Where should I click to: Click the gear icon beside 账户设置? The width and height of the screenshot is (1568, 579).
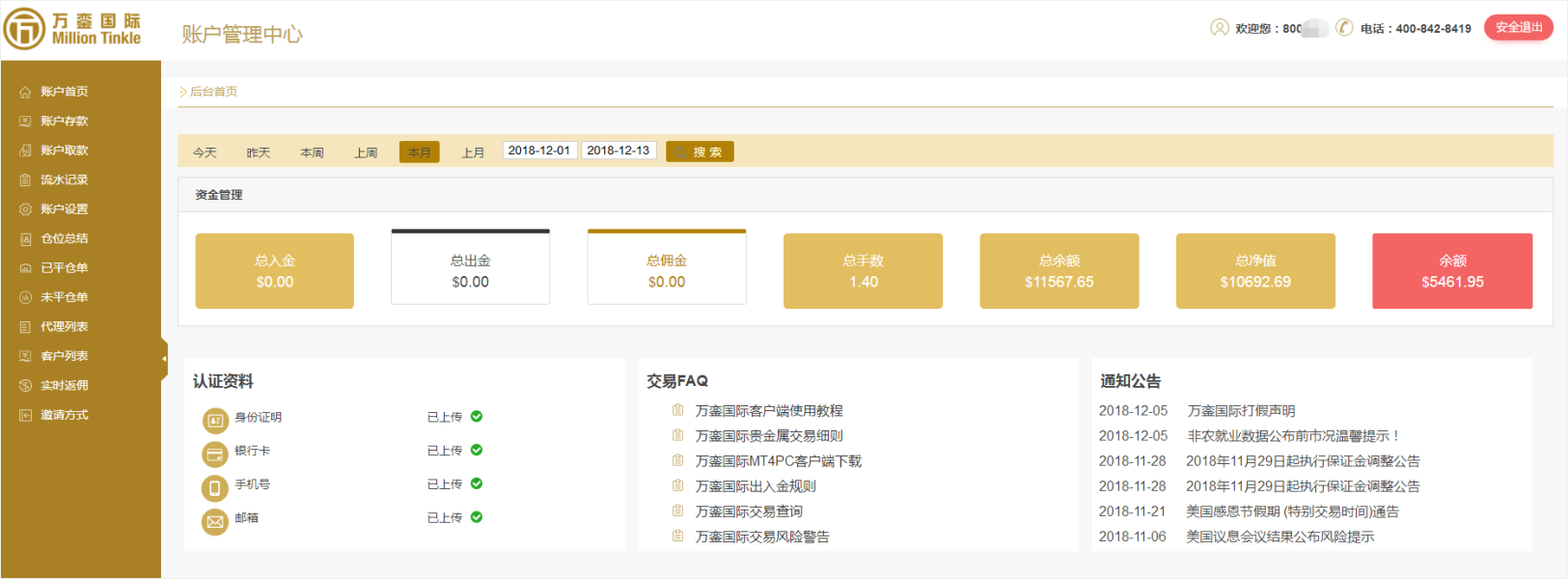click(25, 209)
